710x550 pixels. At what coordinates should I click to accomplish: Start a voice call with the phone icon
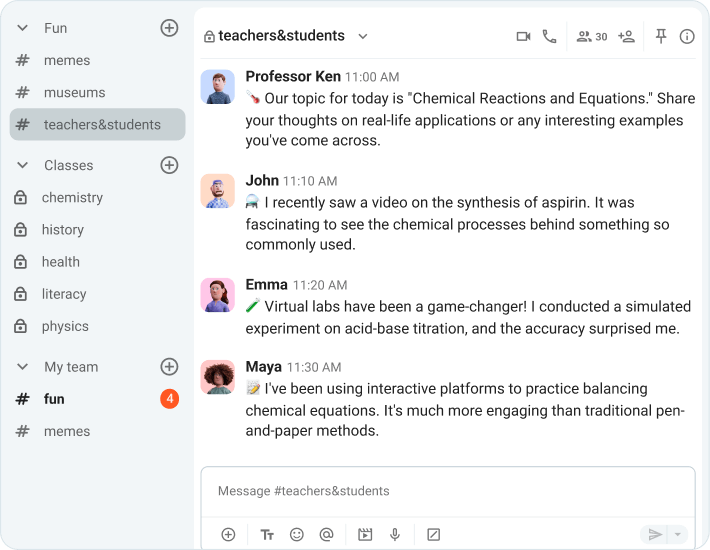[549, 36]
